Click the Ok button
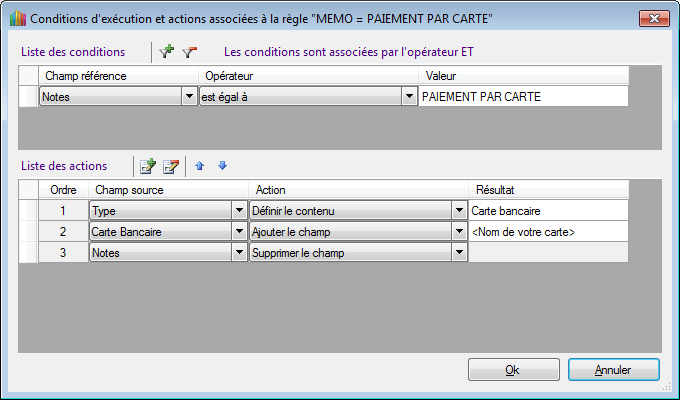Screen dimensions: 680x400 pos(513,370)
